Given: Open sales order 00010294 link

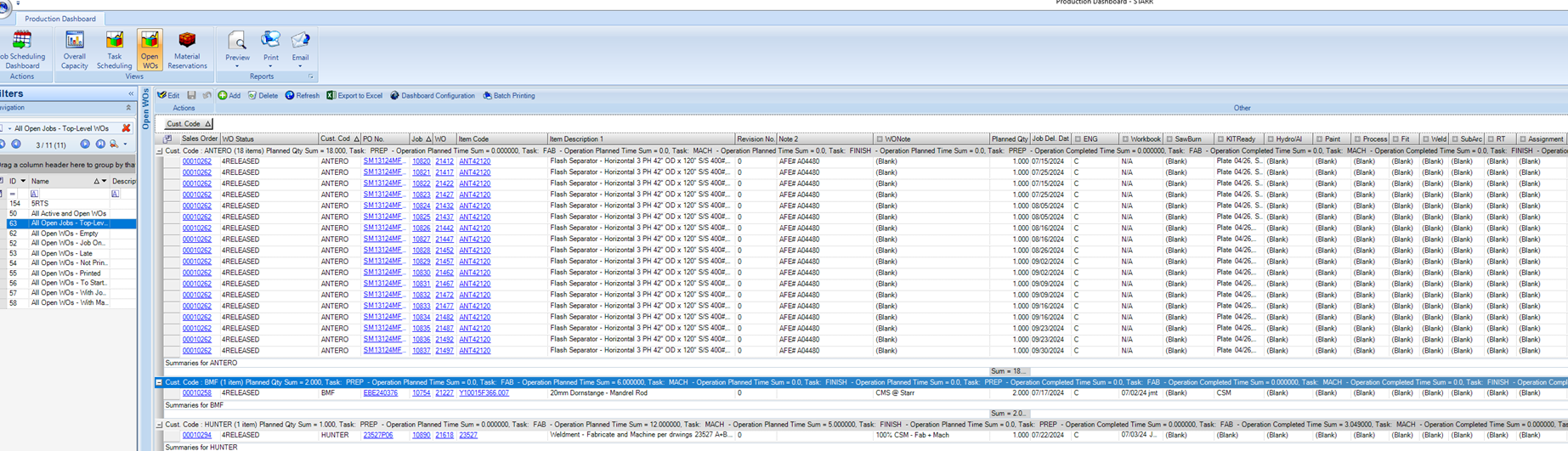Looking at the screenshot, I should pyautogui.click(x=196, y=436).
